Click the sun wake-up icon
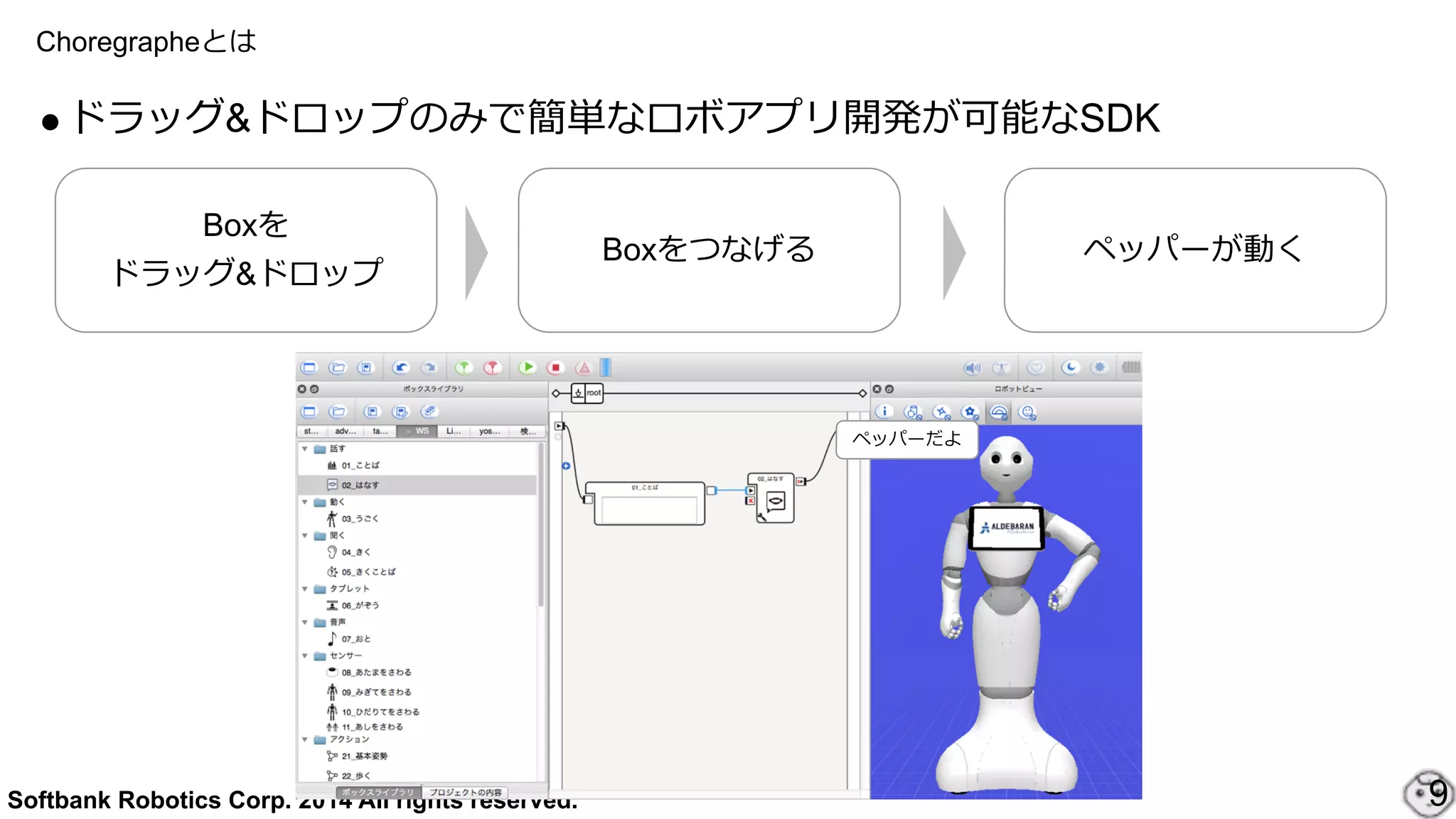Viewport: 1456px width, 819px height. tap(1099, 368)
